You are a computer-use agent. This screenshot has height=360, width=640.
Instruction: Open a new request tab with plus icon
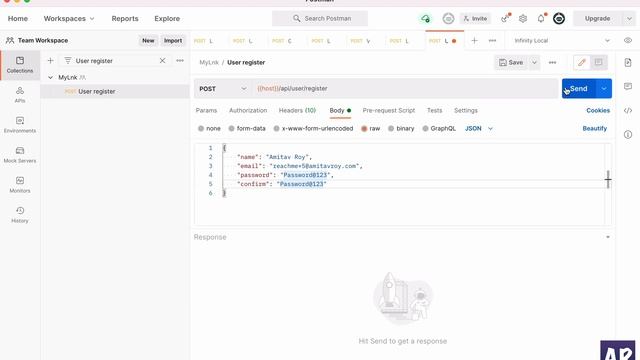[x=474, y=40]
